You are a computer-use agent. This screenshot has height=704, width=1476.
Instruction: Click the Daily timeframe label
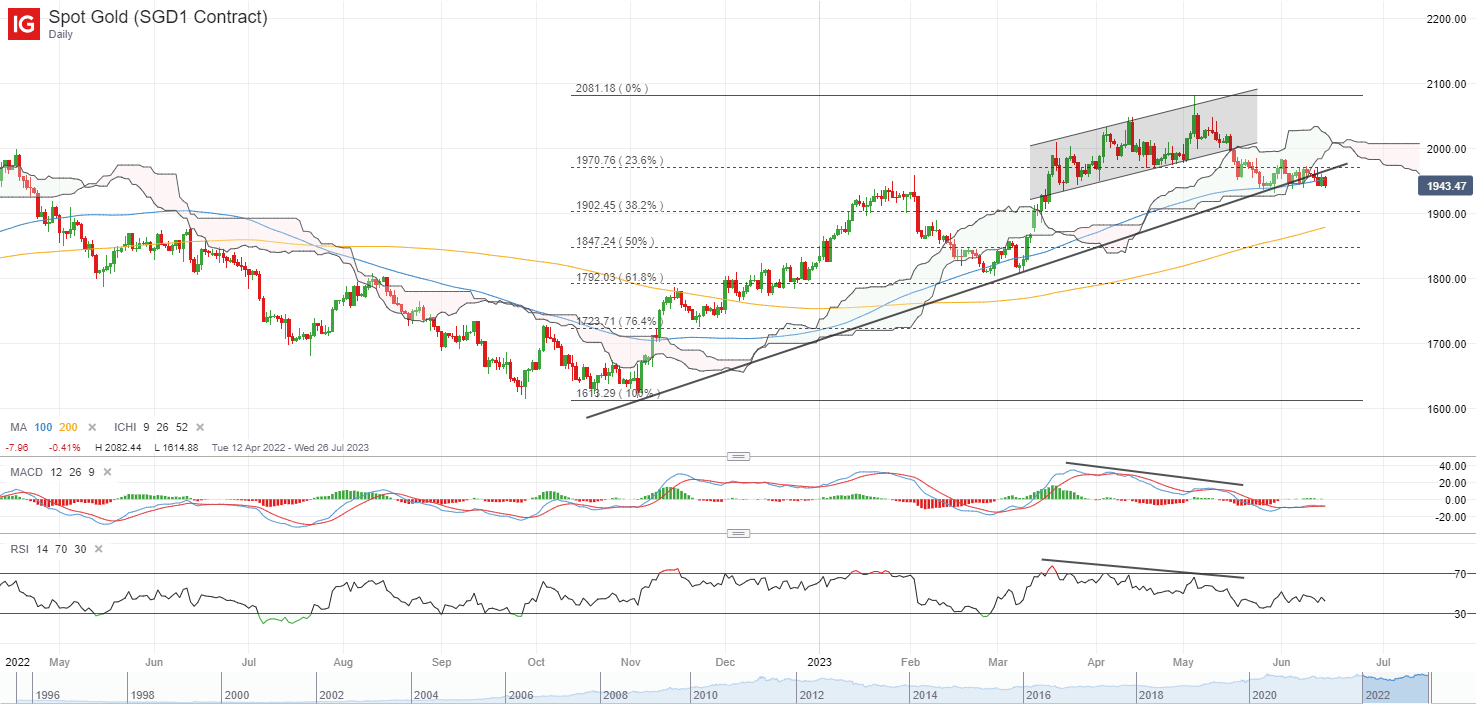pyautogui.click(x=61, y=35)
